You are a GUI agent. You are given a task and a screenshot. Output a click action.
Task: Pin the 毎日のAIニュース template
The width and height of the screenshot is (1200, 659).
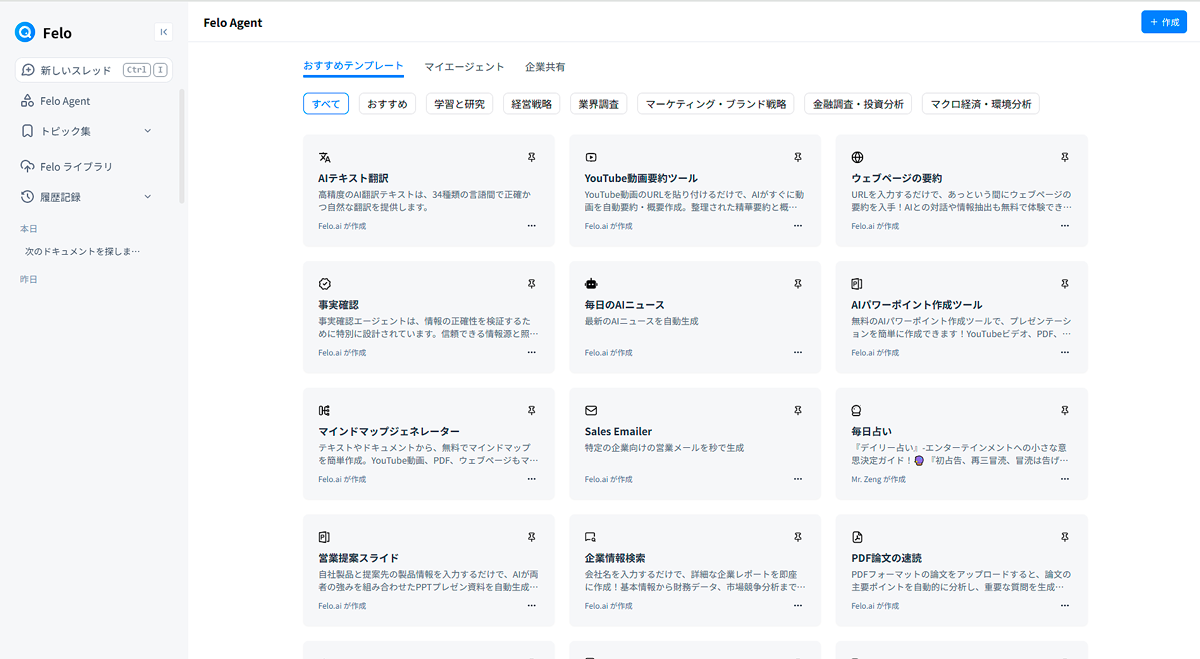point(798,284)
